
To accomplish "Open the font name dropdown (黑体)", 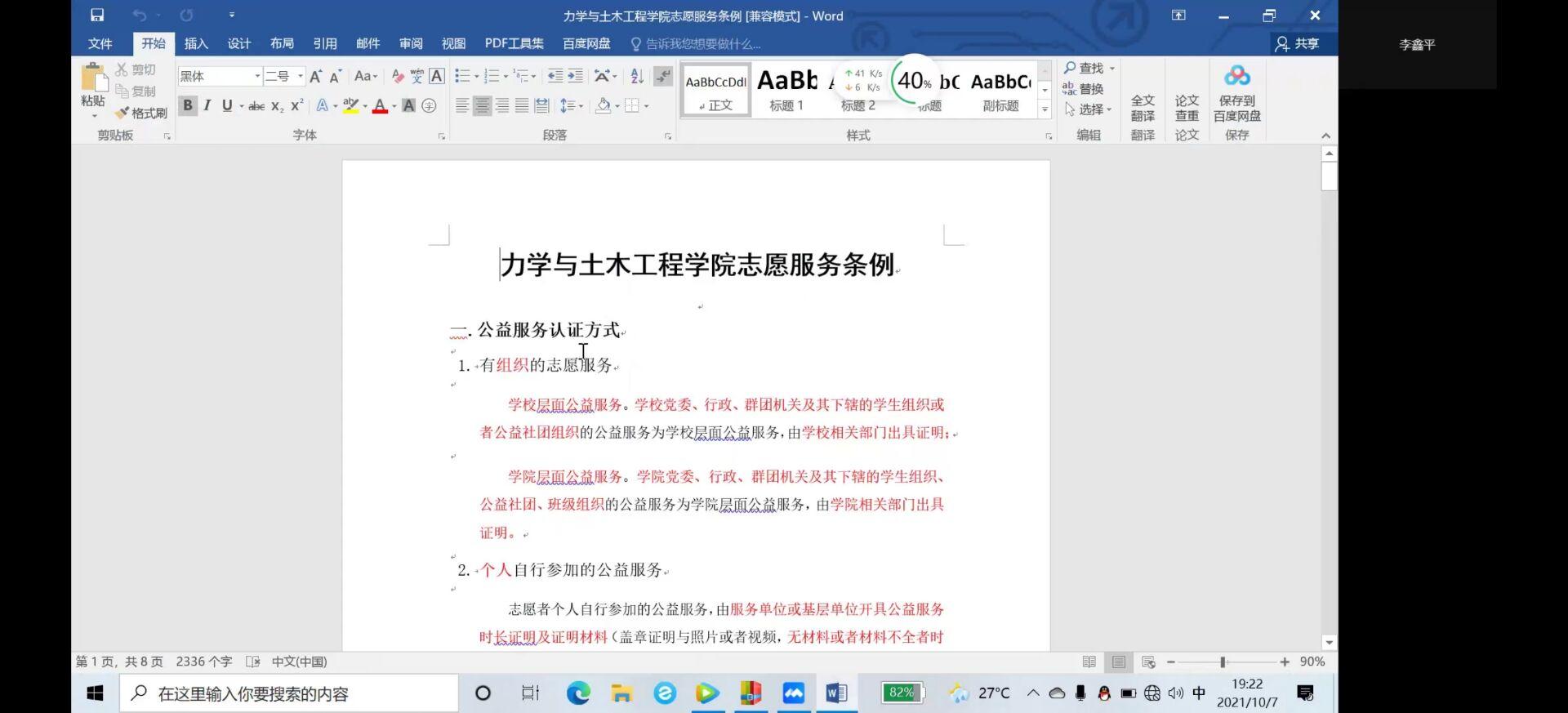I will tap(257, 76).
